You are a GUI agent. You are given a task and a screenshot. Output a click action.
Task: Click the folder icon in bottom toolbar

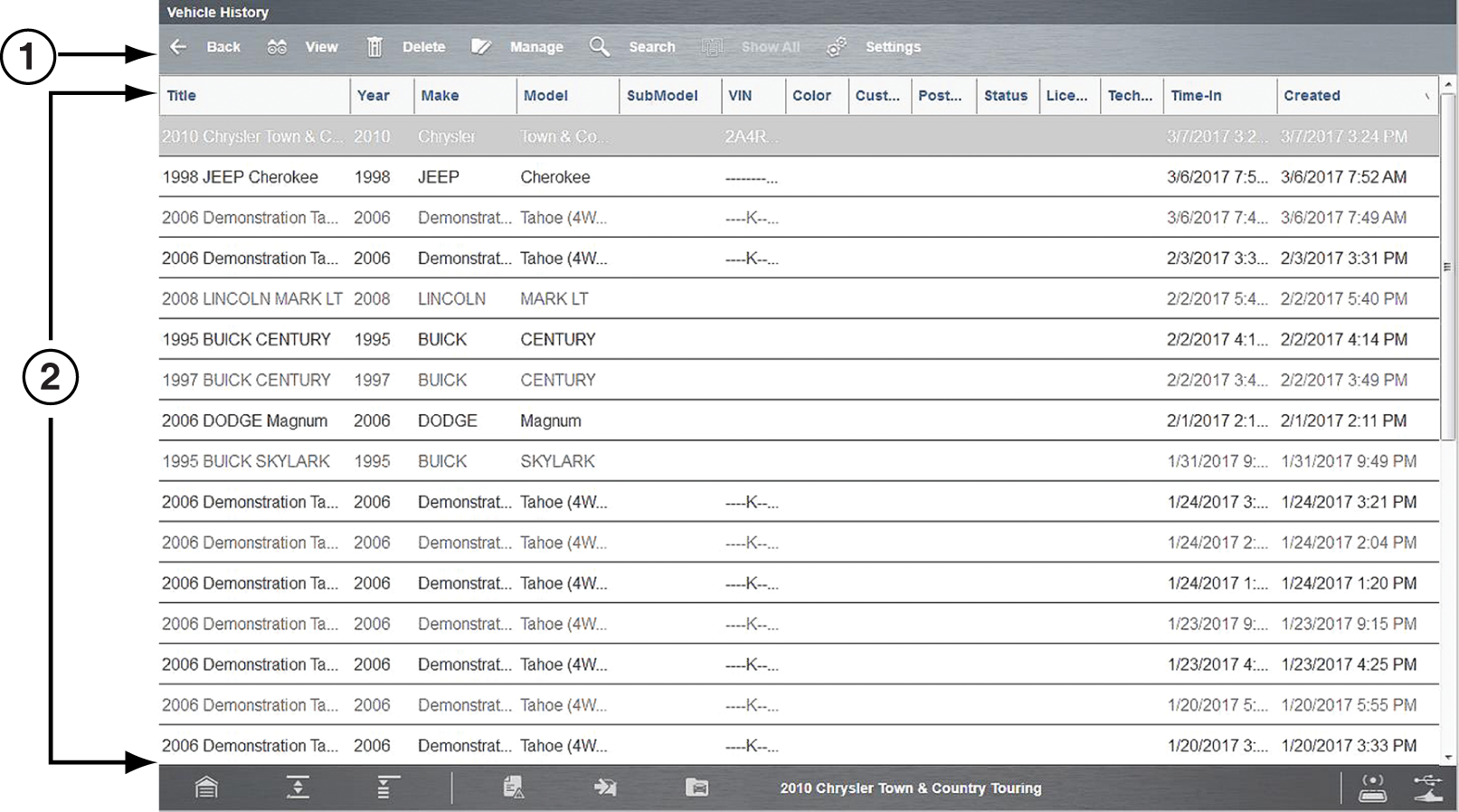point(696,788)
